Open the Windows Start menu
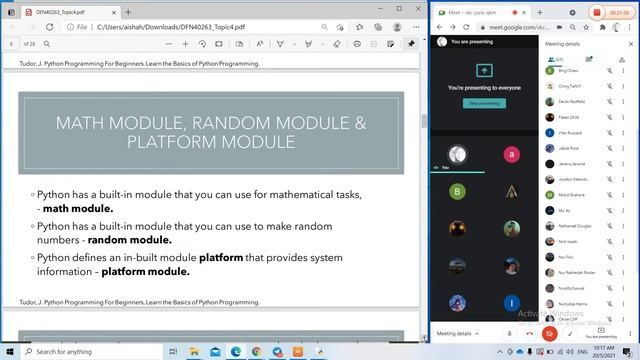Viewport: 640px width, 360px height. (x=10, y=351)
